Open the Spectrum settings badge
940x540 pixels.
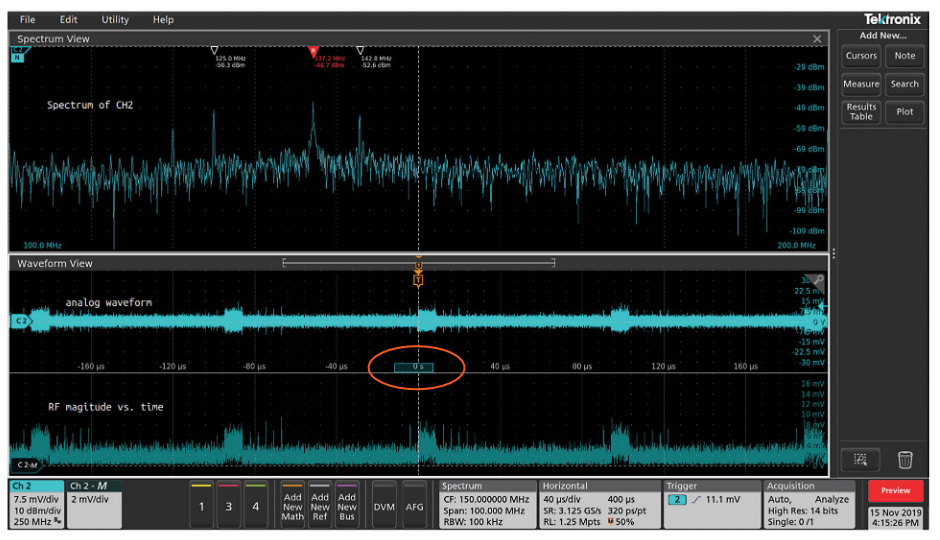point(487,504)
